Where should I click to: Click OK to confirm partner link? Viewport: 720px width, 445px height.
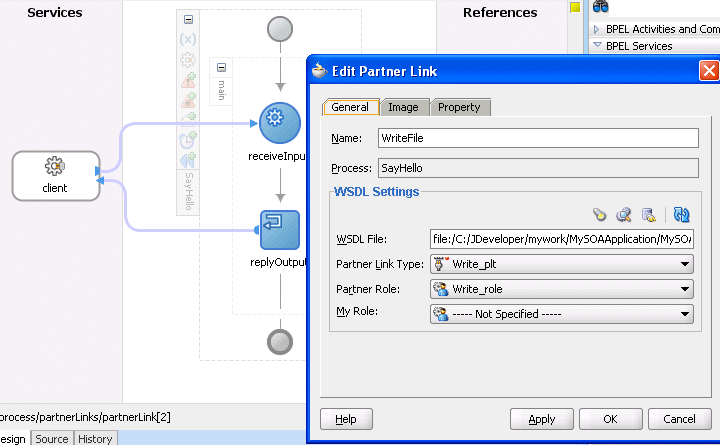pos(610,419)
